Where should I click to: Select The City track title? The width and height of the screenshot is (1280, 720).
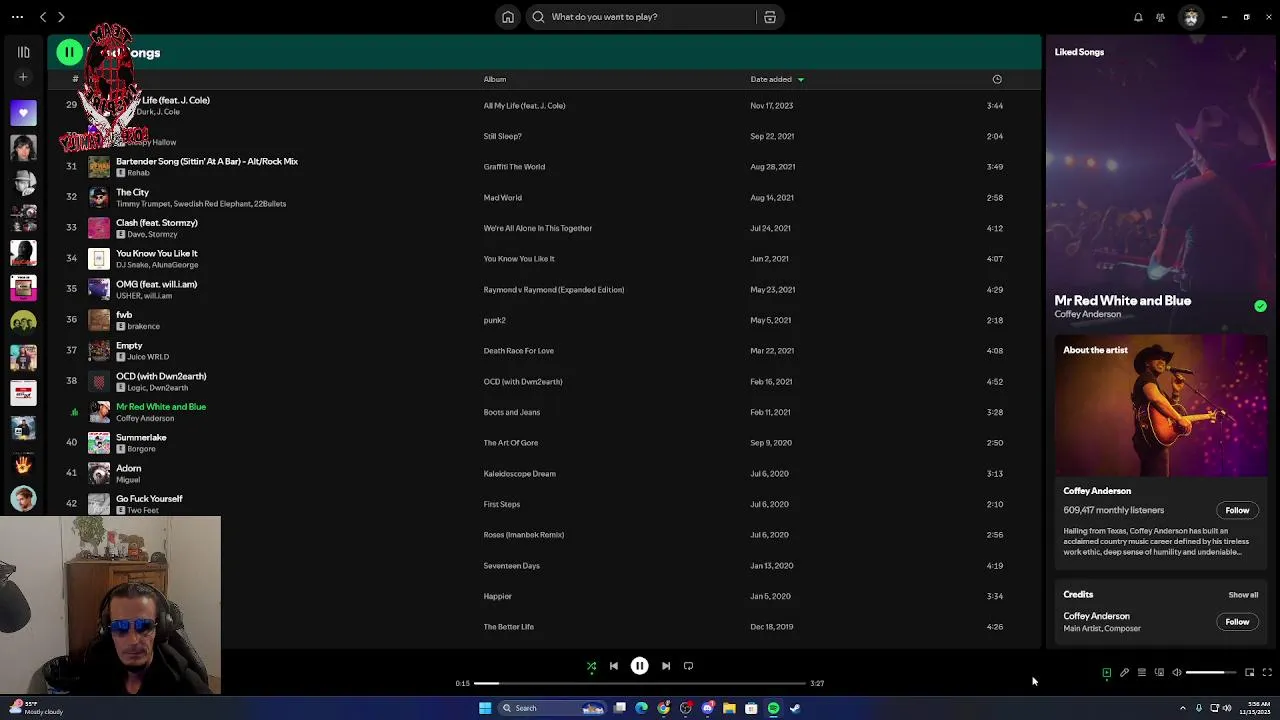click(x=132, y=192)
